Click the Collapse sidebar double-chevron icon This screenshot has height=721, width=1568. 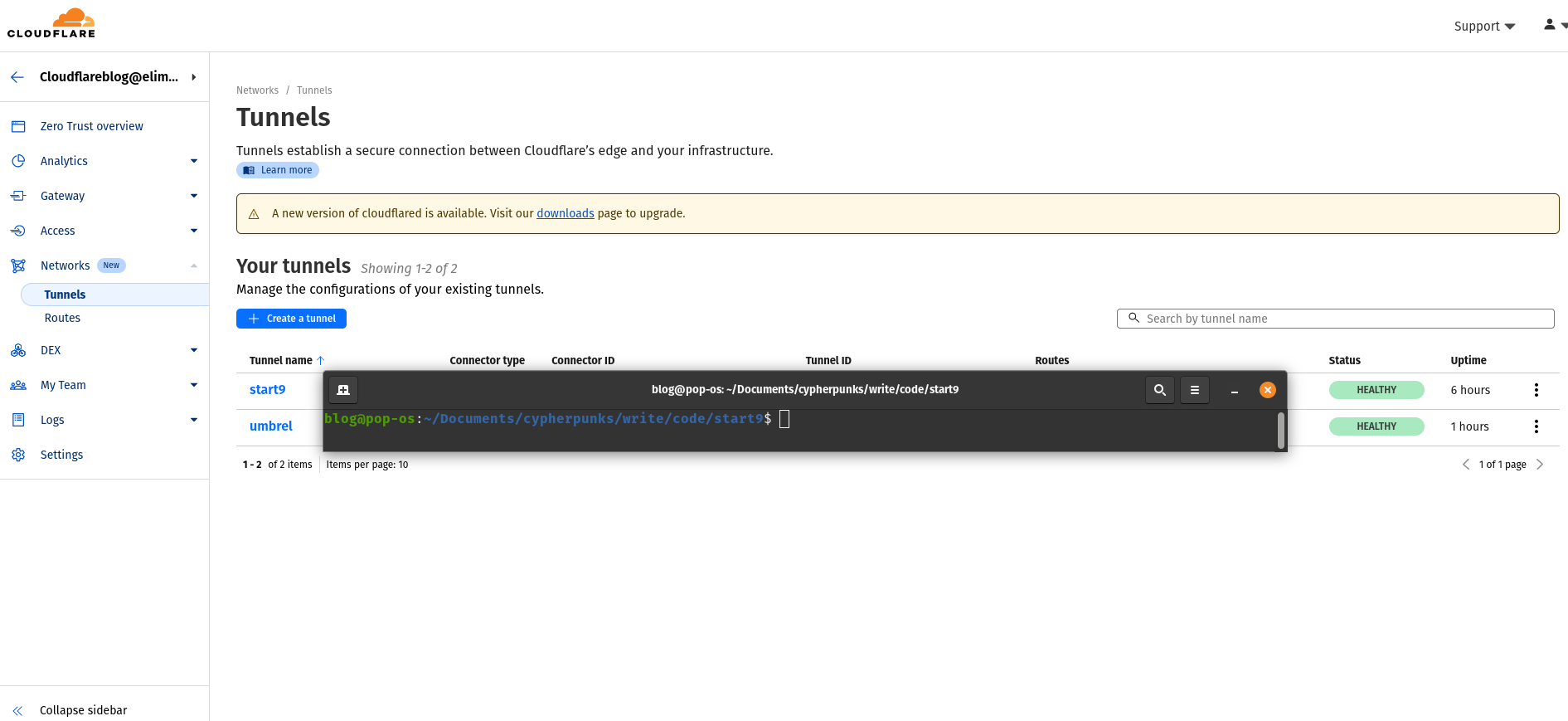point(18,710)
